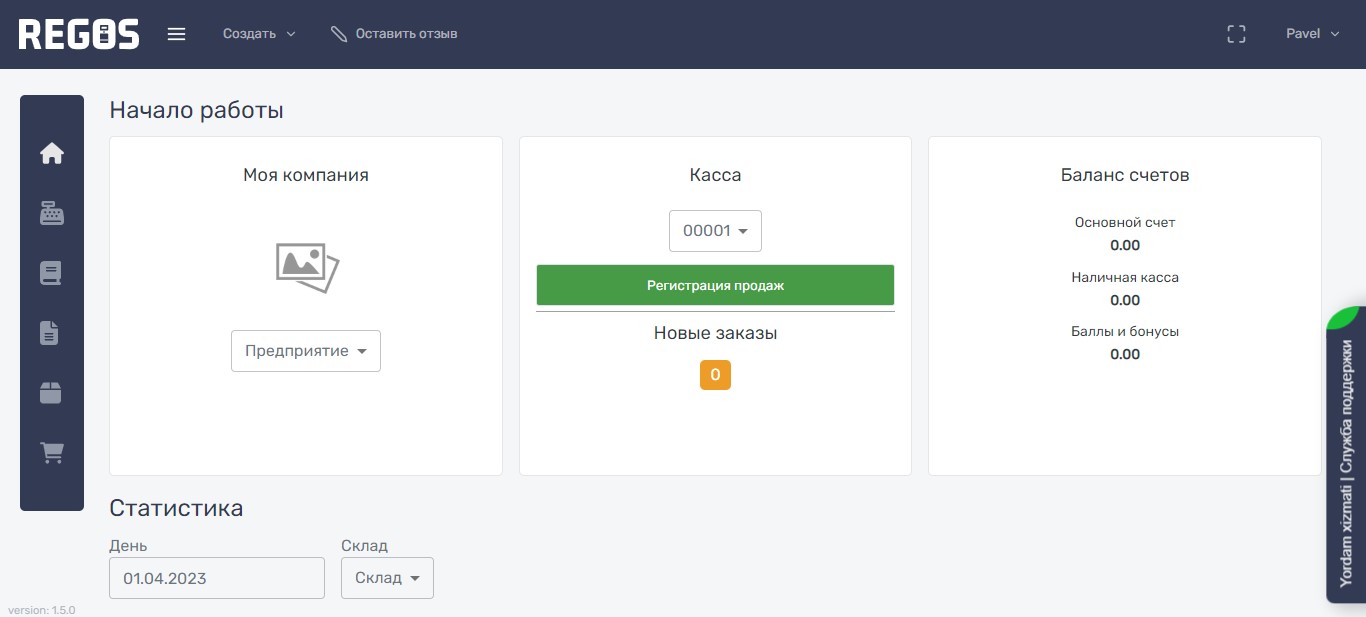Expand the Предприятие dropdown
The width and height of the screenshot is (1366, 617).
tap(306, 351)
